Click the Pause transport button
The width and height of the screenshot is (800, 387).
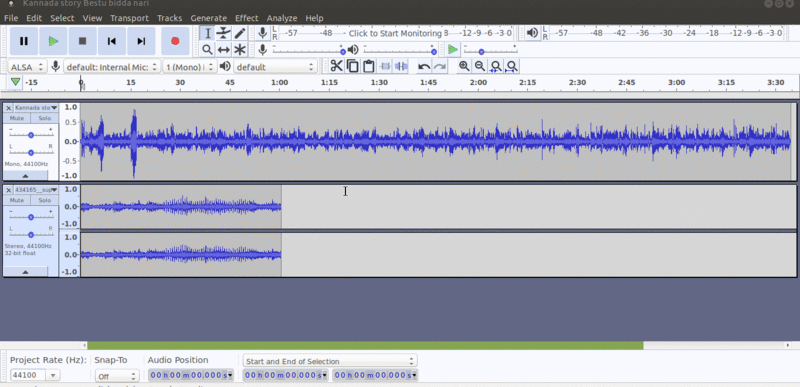(23, 41)
